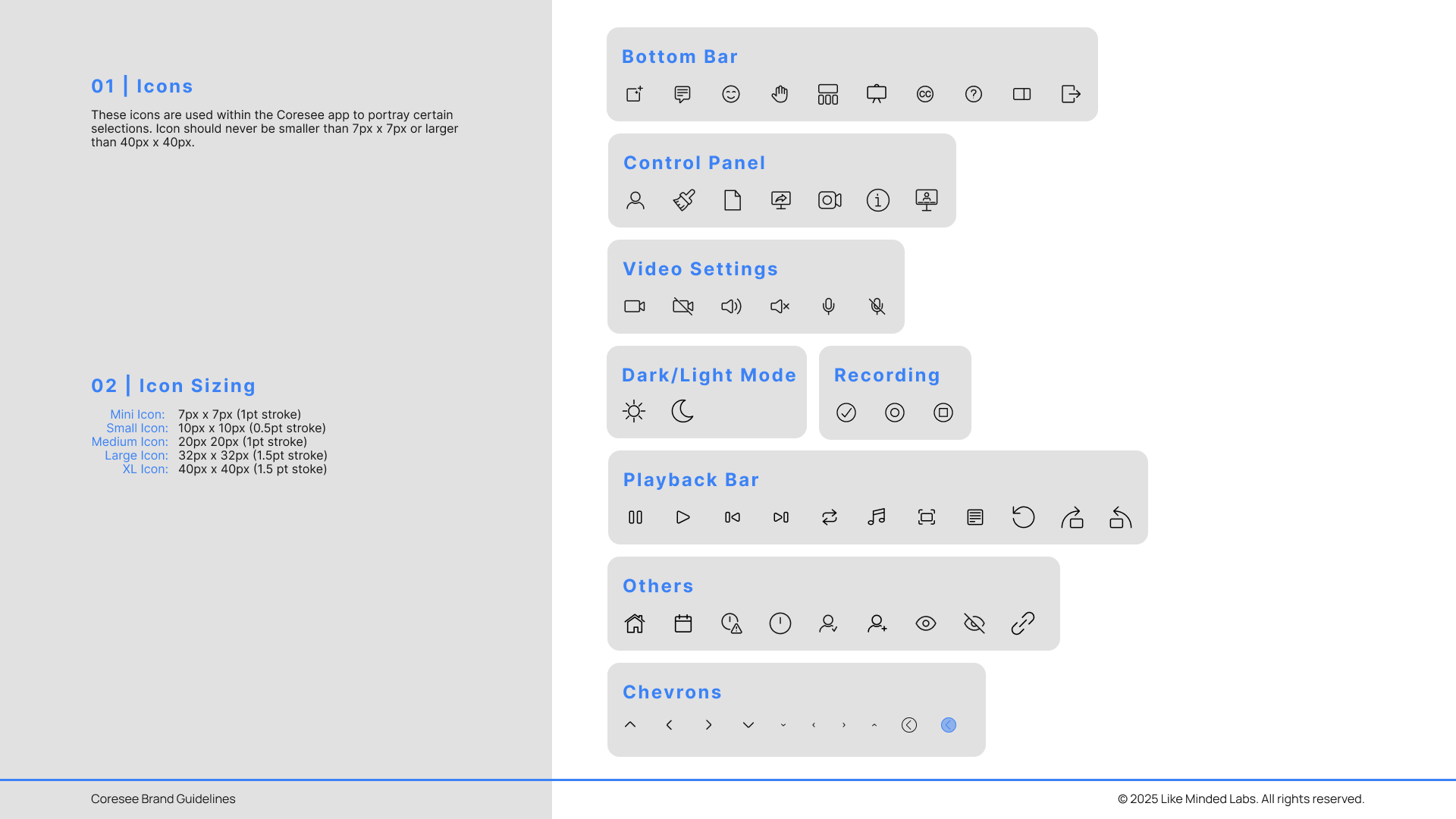Click the leave exit icon in Bottom Bar
The image size is (1456, 819).
click(1071, 94)
